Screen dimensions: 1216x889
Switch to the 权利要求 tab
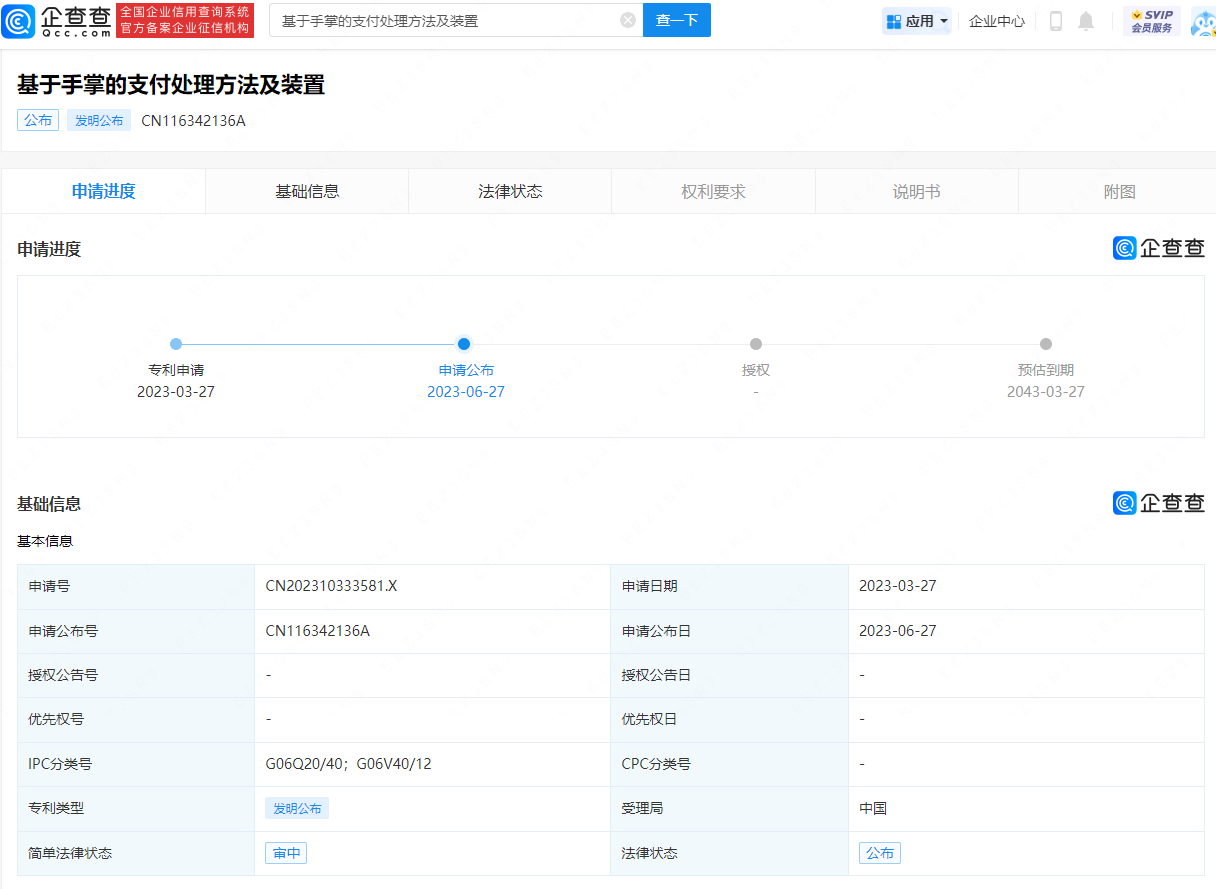pos(714,191)
